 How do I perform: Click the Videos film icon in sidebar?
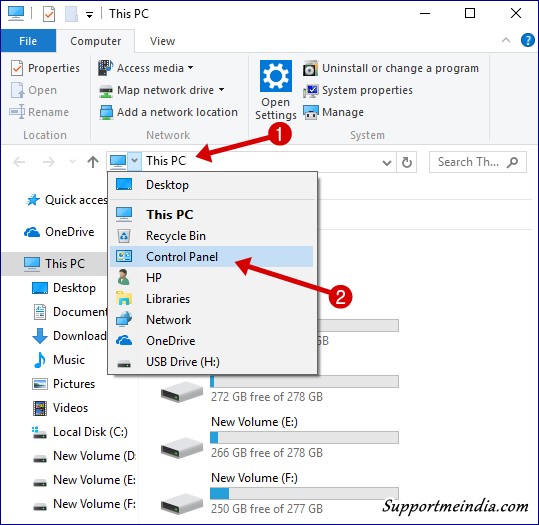[x=40, y=408]
